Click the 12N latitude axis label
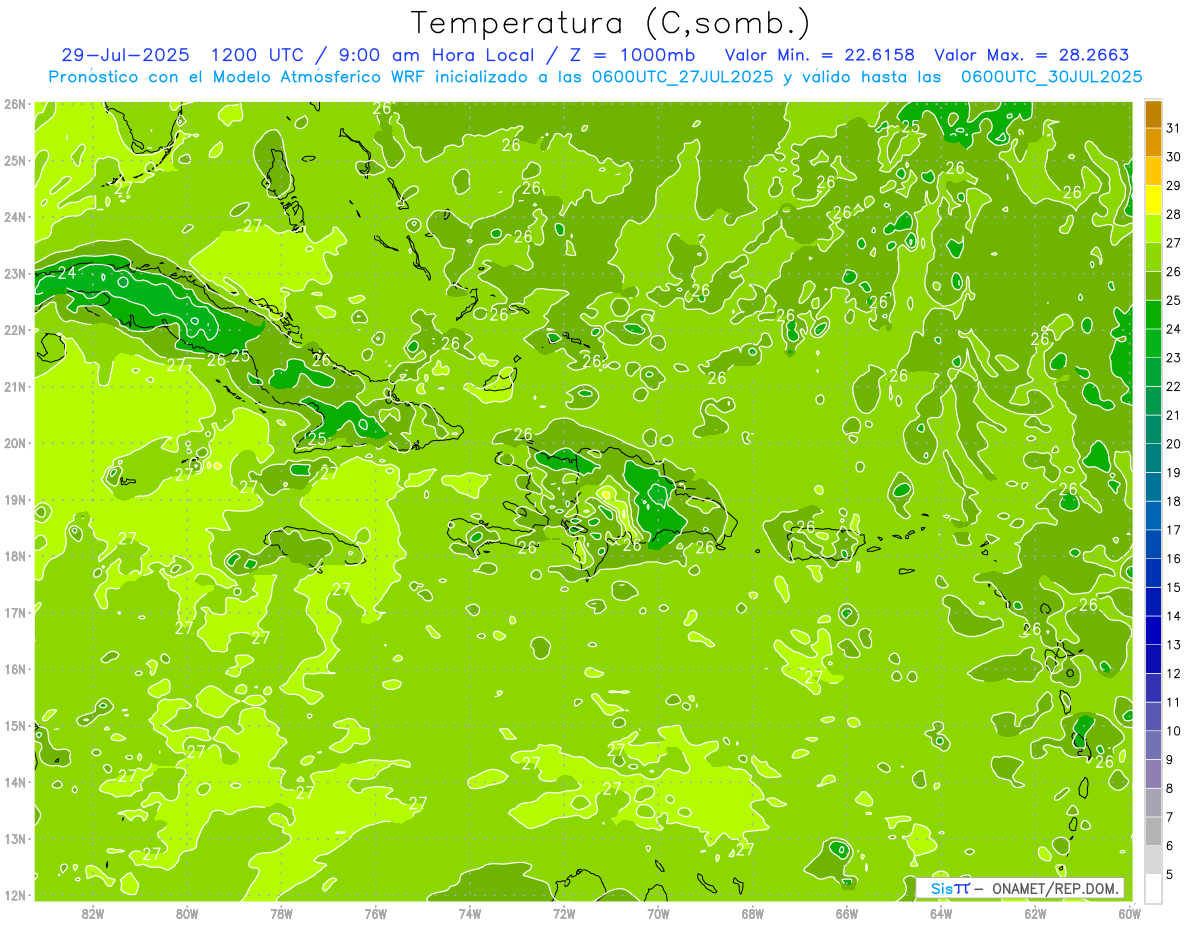Viewport: 1200px width, 927px height. pos(15,895)
